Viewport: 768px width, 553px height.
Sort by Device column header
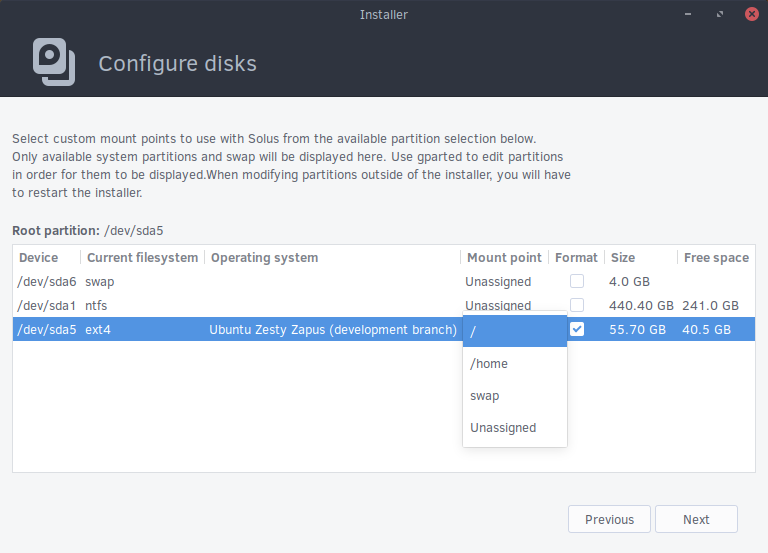coord(47,258)
